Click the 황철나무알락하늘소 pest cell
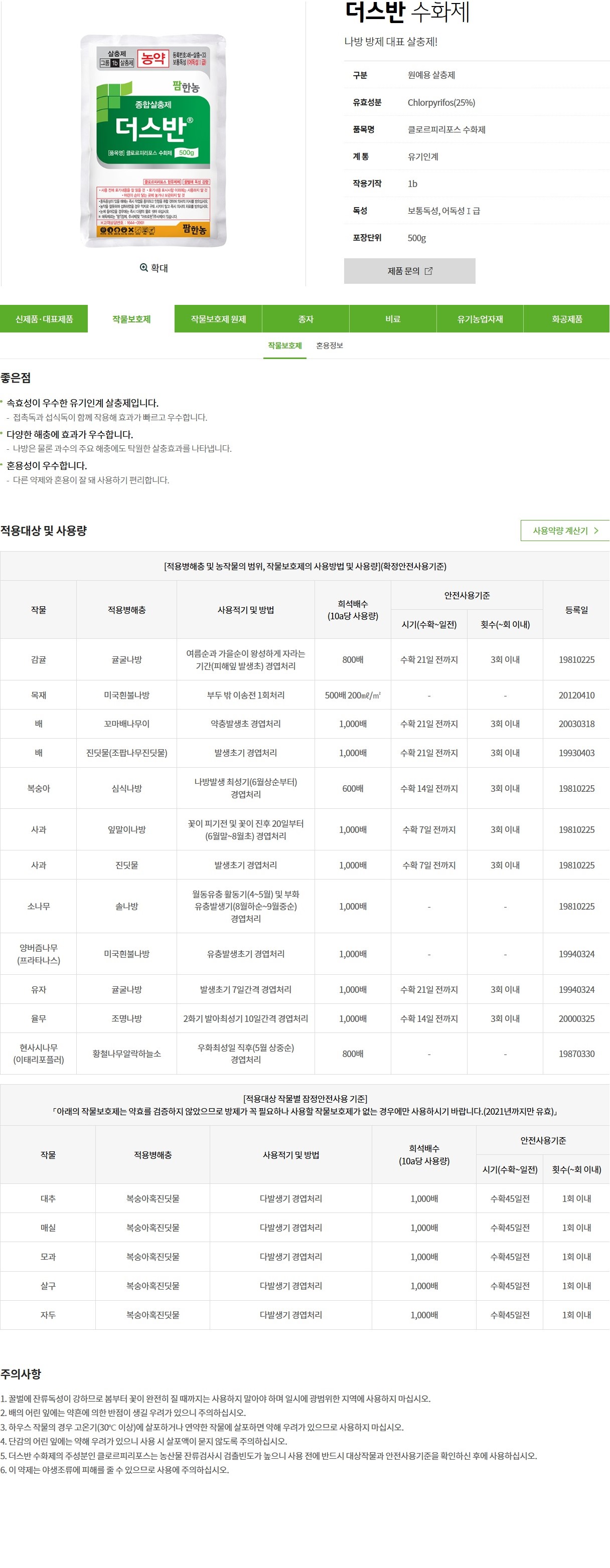Screen dimensions: 610x1568 coord(126,1054)
